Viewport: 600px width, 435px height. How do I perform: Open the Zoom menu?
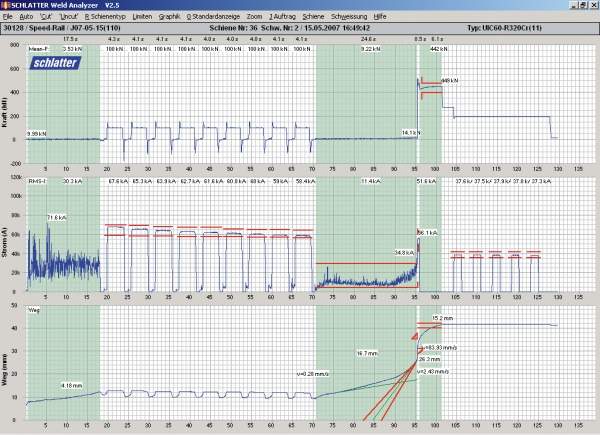click(x=255, y=18)
